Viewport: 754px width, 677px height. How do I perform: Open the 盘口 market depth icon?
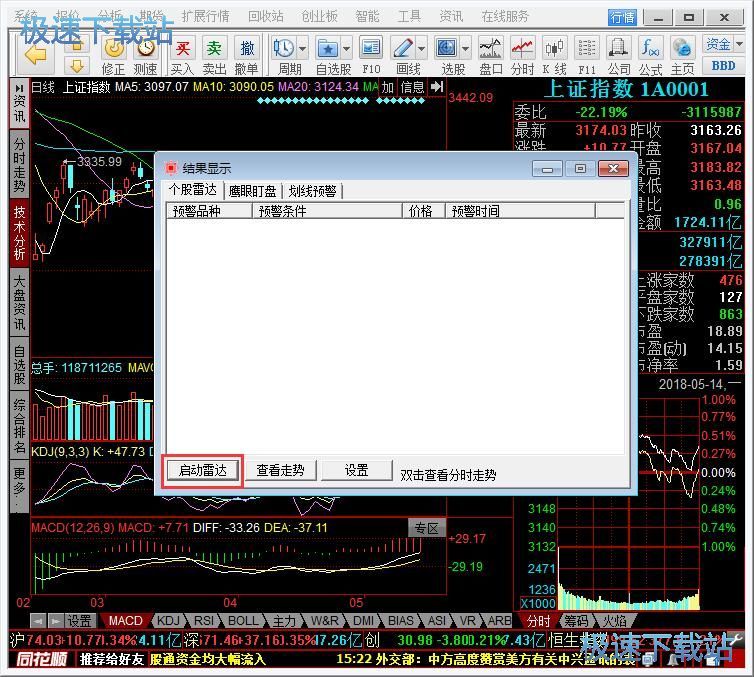pyautogui.click(x=490, y=53)
